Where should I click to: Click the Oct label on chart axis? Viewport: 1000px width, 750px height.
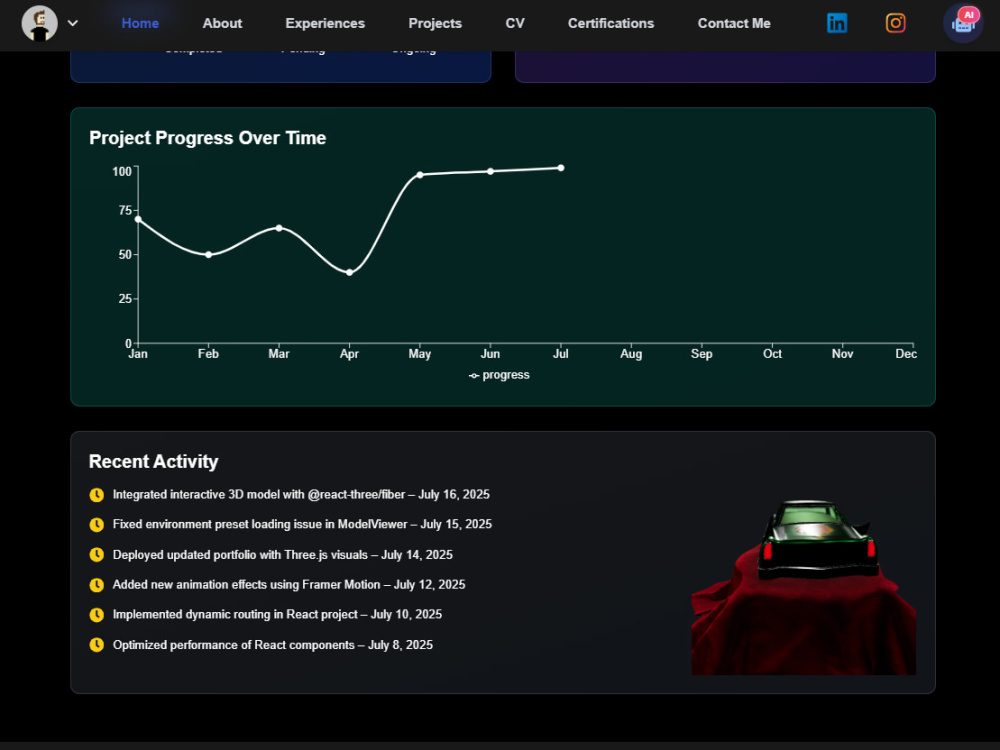(x=772, y=354)
